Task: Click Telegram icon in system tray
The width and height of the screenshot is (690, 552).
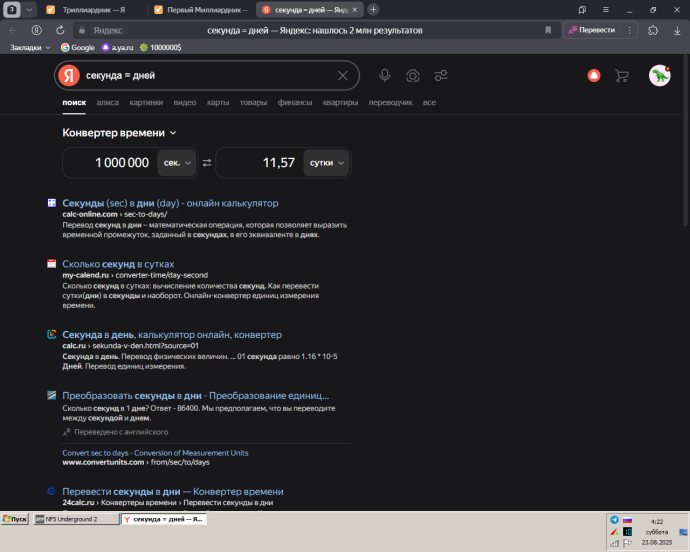Action: tap(614, 520)
